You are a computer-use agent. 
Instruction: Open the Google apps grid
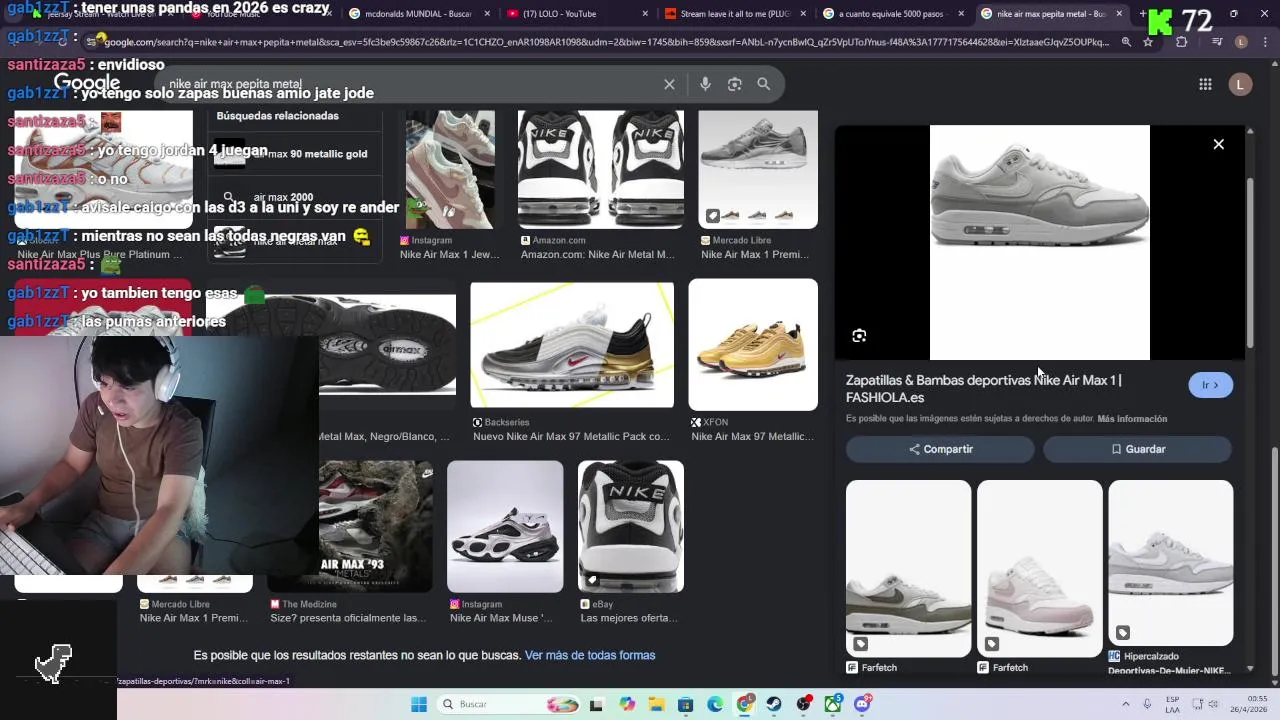click(1205, 84)
